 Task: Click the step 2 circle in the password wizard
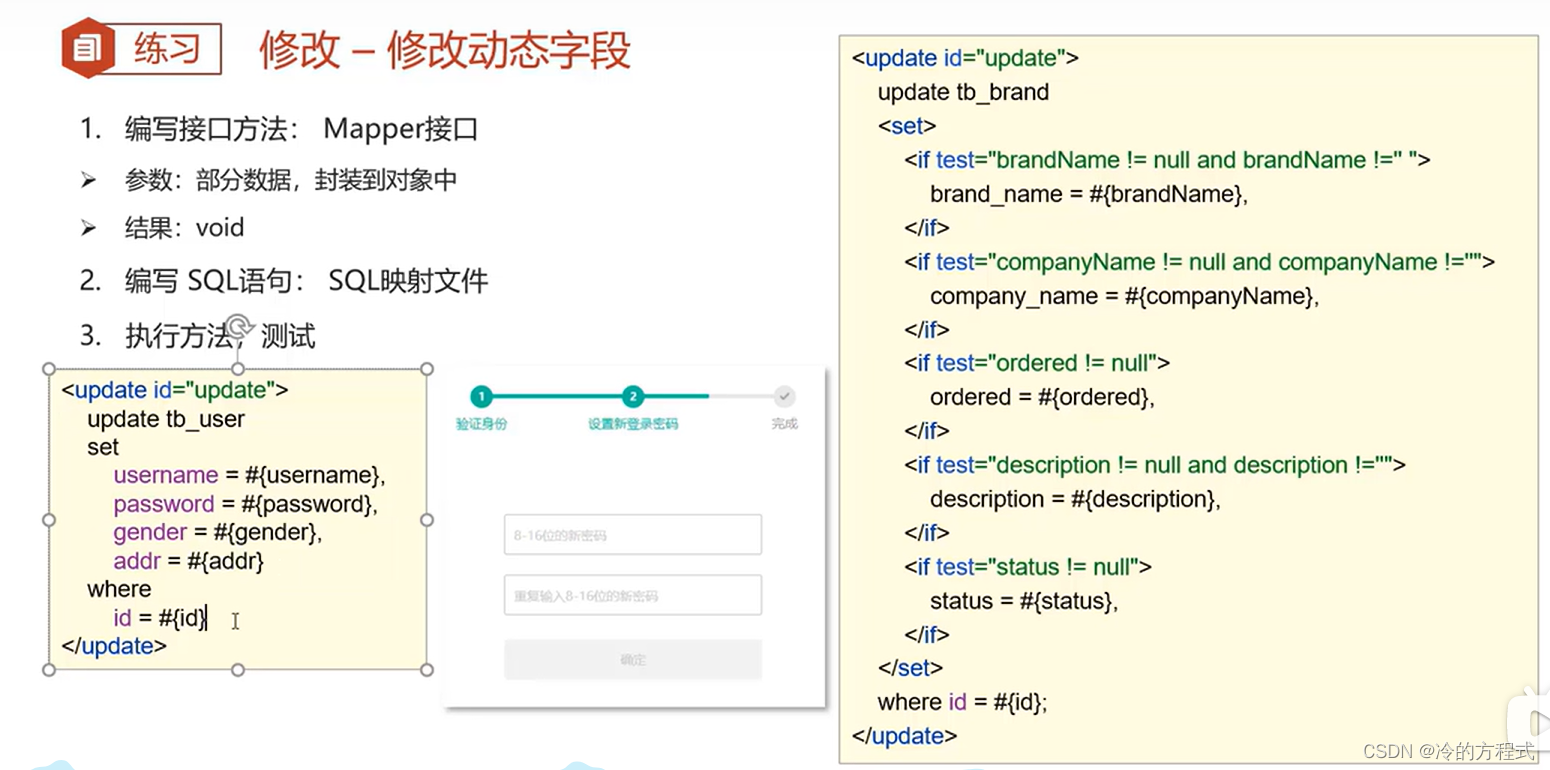point(633,396)
